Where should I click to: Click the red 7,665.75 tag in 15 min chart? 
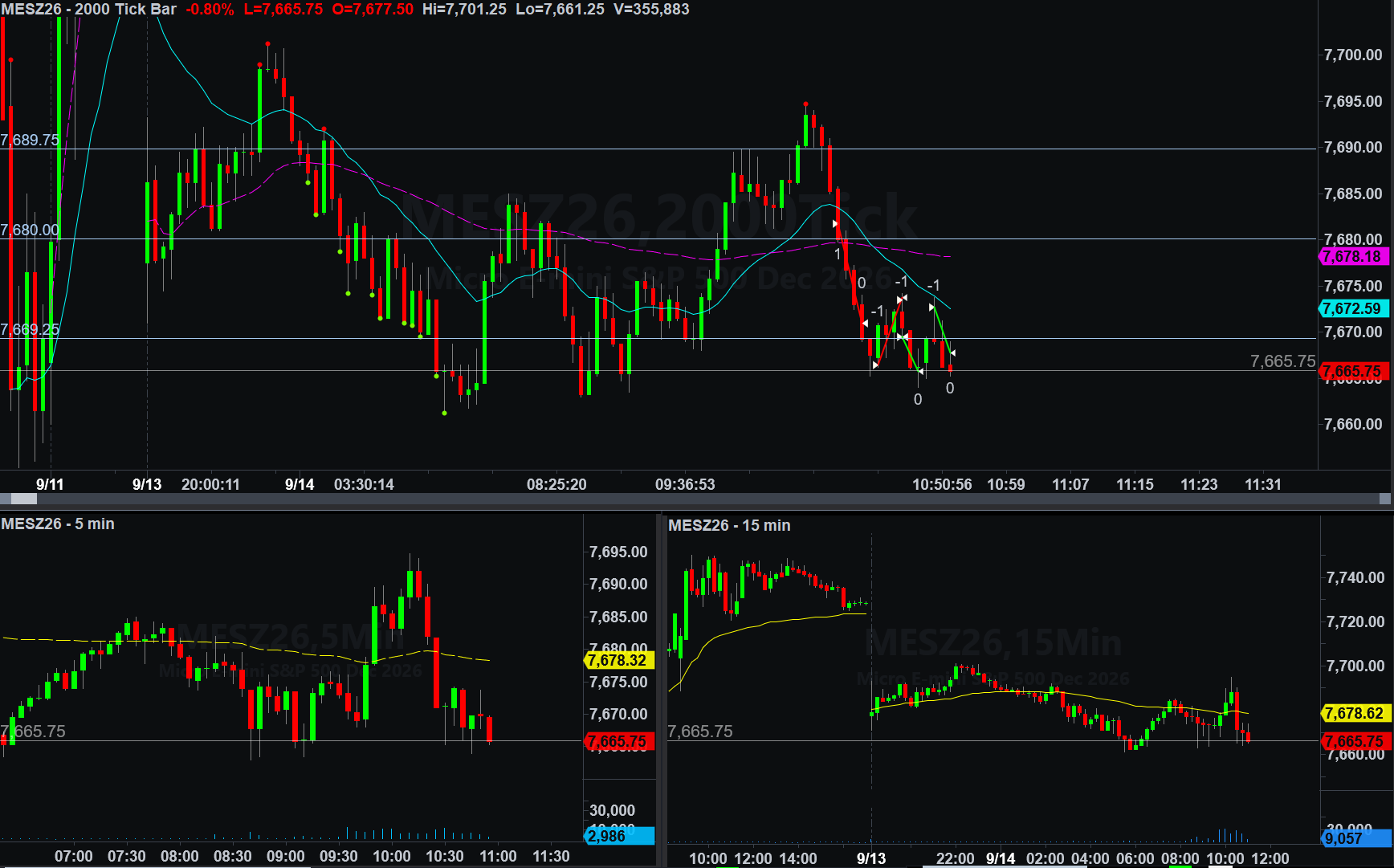coord(1355,742)
